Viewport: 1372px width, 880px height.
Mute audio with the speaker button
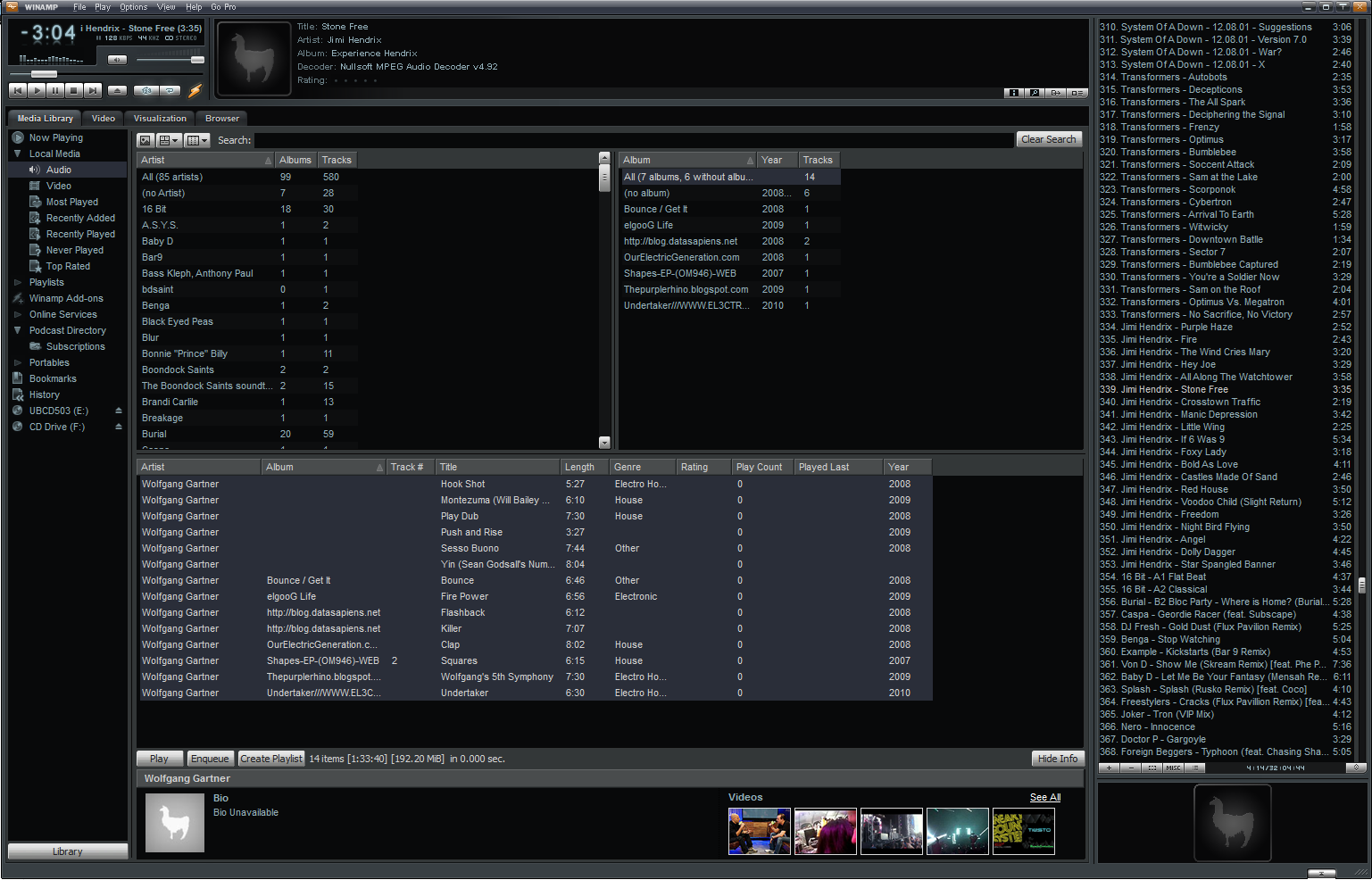click(x=117, y=60)
